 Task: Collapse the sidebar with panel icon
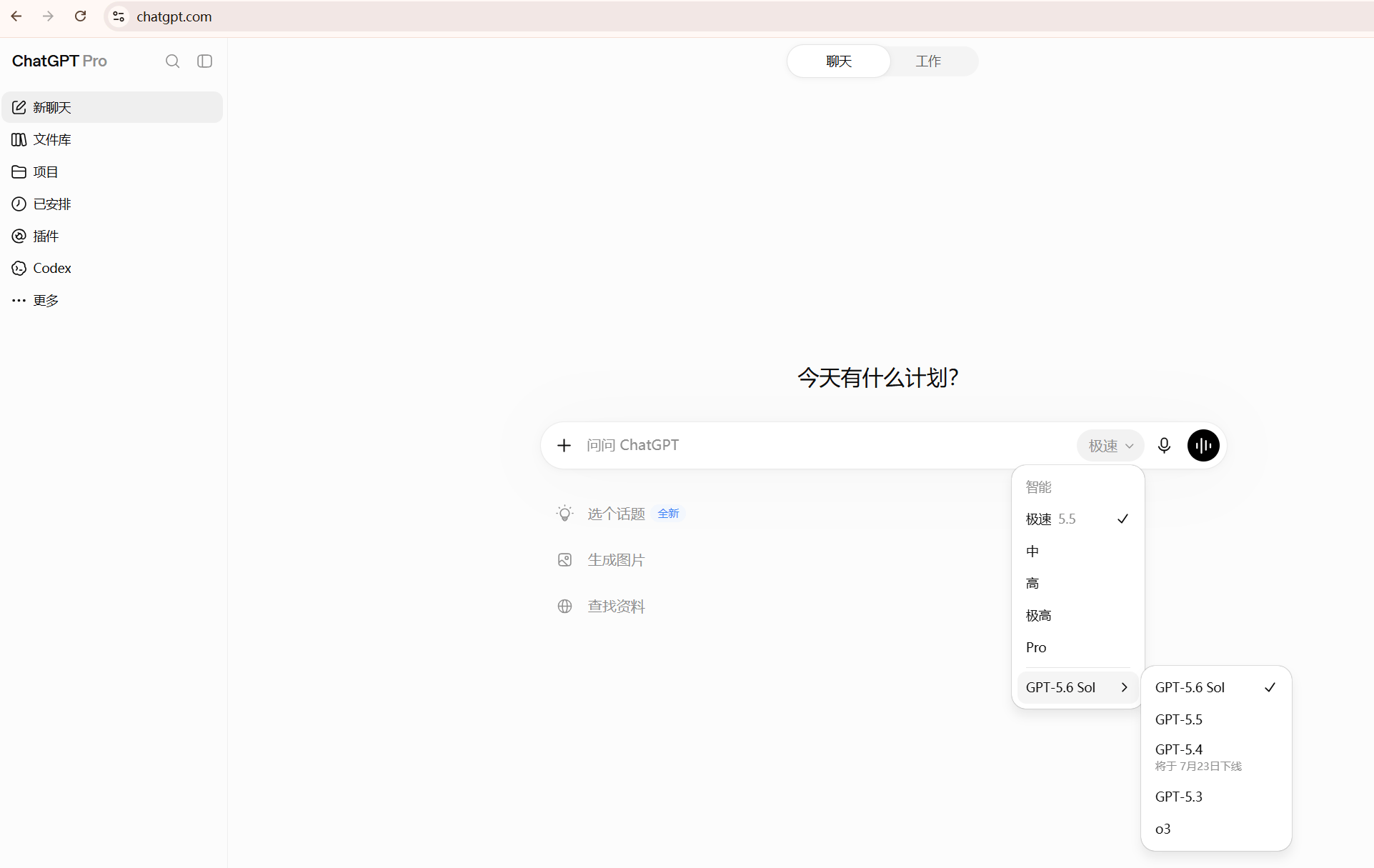(x=205, y=61)
